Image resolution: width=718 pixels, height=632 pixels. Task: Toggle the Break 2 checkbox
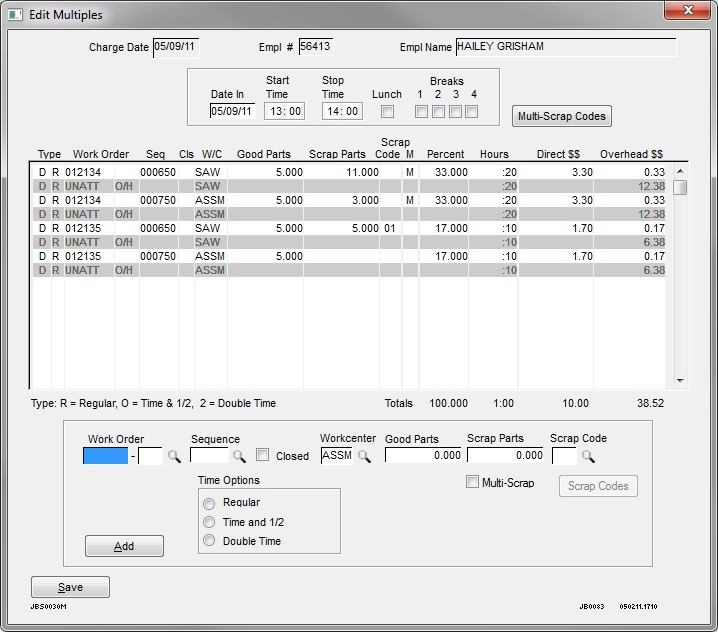pos(438,111)
